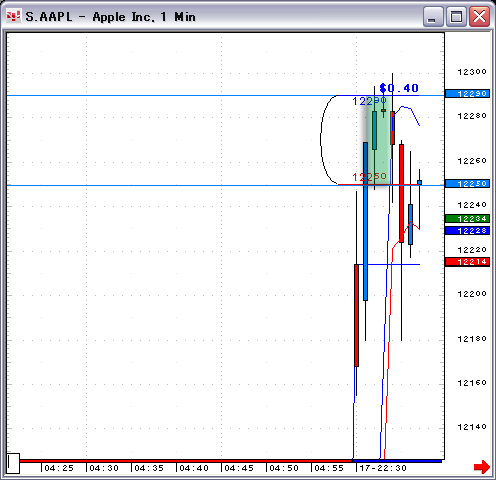This screenshot has width=496, height=480.
Task: Click the 12140 price axis label
Action: (472, 427)
